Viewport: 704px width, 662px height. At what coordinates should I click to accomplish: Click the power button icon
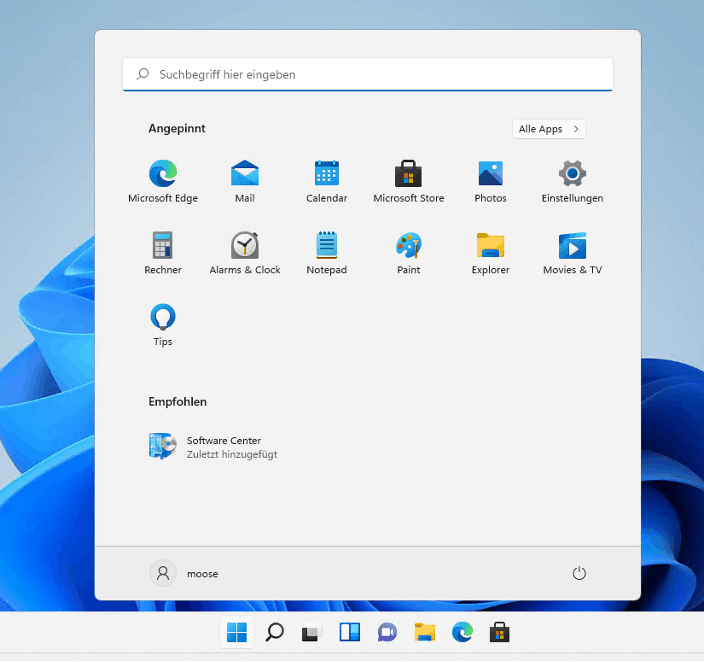click(x=579, y=574)
